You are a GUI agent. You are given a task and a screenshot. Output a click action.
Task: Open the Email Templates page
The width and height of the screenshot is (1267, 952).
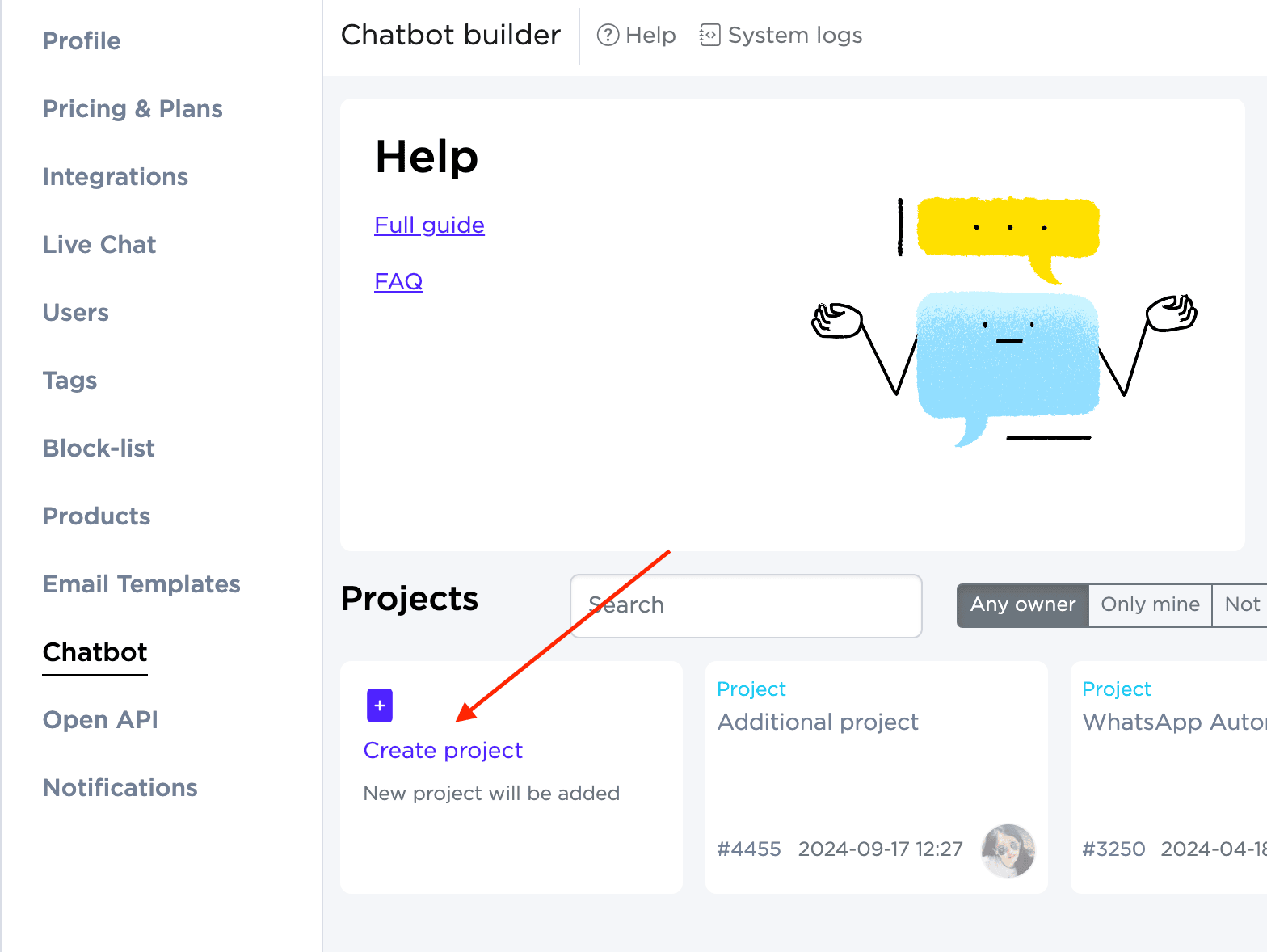click(x=141, y=584)
